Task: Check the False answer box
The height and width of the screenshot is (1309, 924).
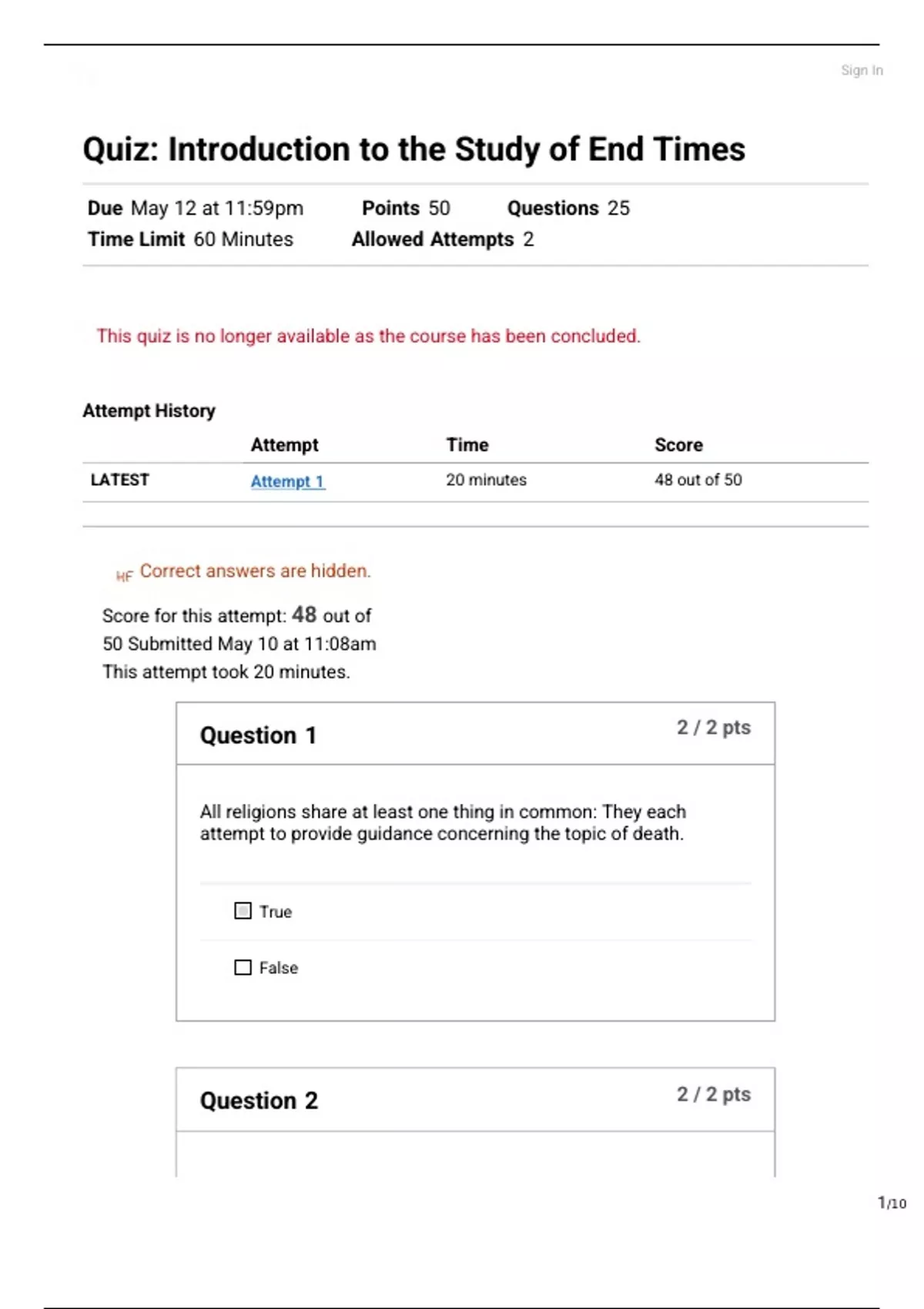Action: tap(243, 967)
